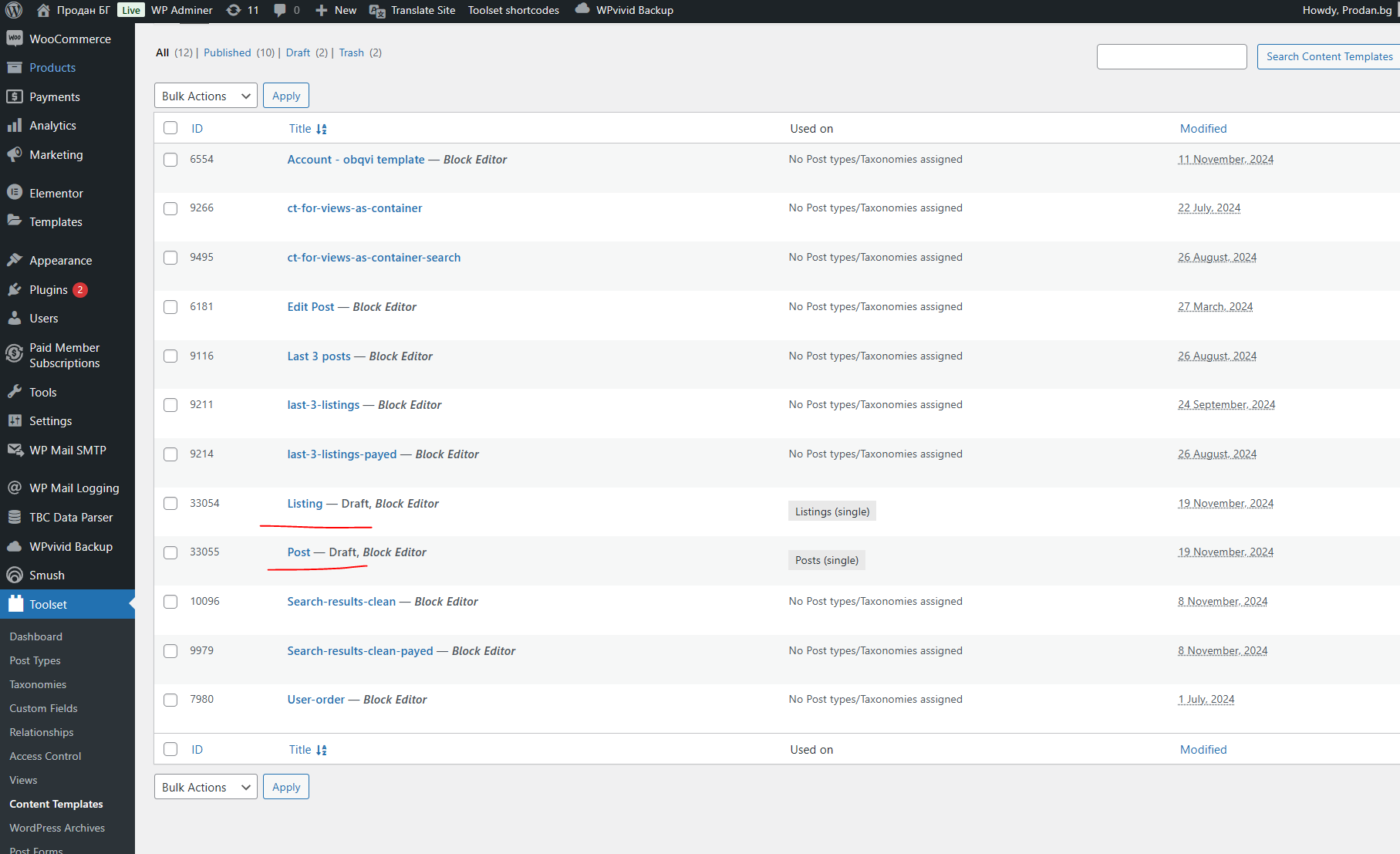
Task: Click the Live status badge
Action: pyautogui.click(x=131, y=10)
